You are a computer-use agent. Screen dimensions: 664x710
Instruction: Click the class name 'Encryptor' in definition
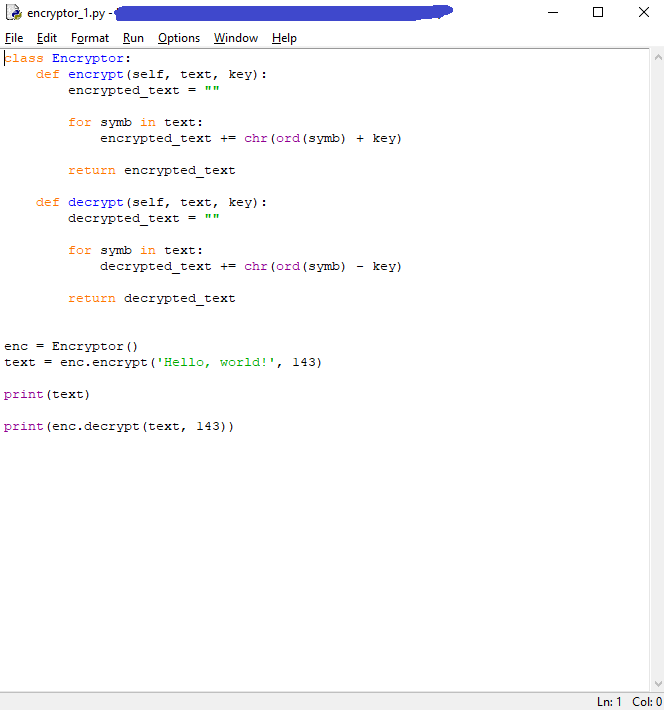point(88,58)
